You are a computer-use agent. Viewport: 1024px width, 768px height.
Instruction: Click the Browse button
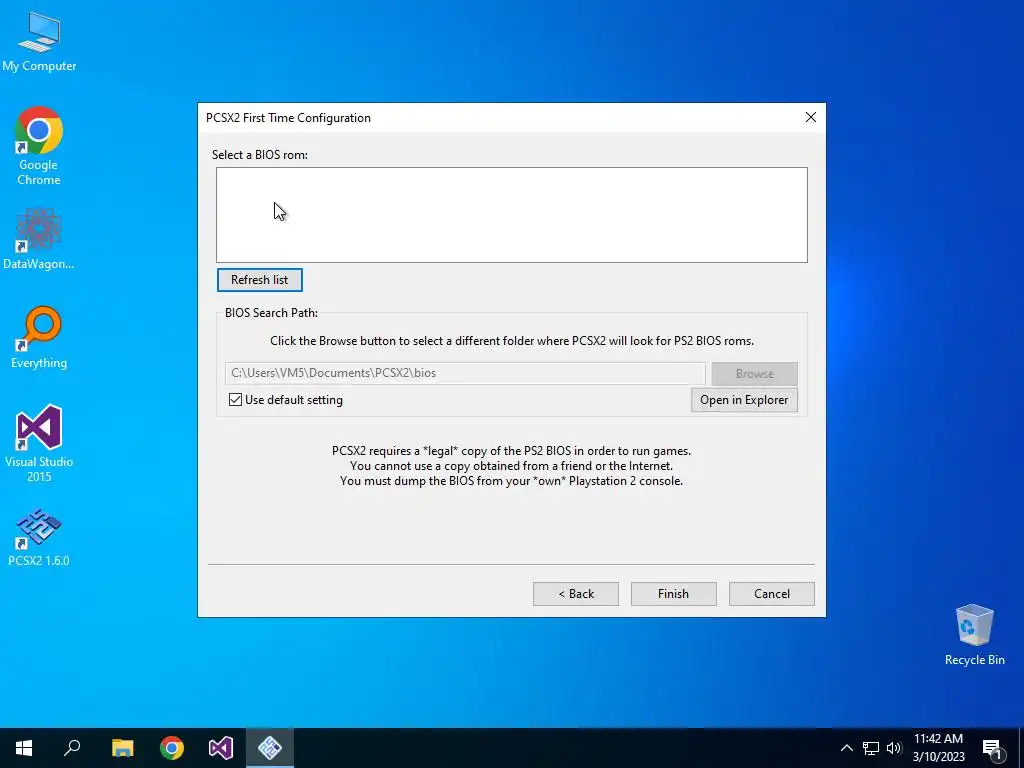754,374
